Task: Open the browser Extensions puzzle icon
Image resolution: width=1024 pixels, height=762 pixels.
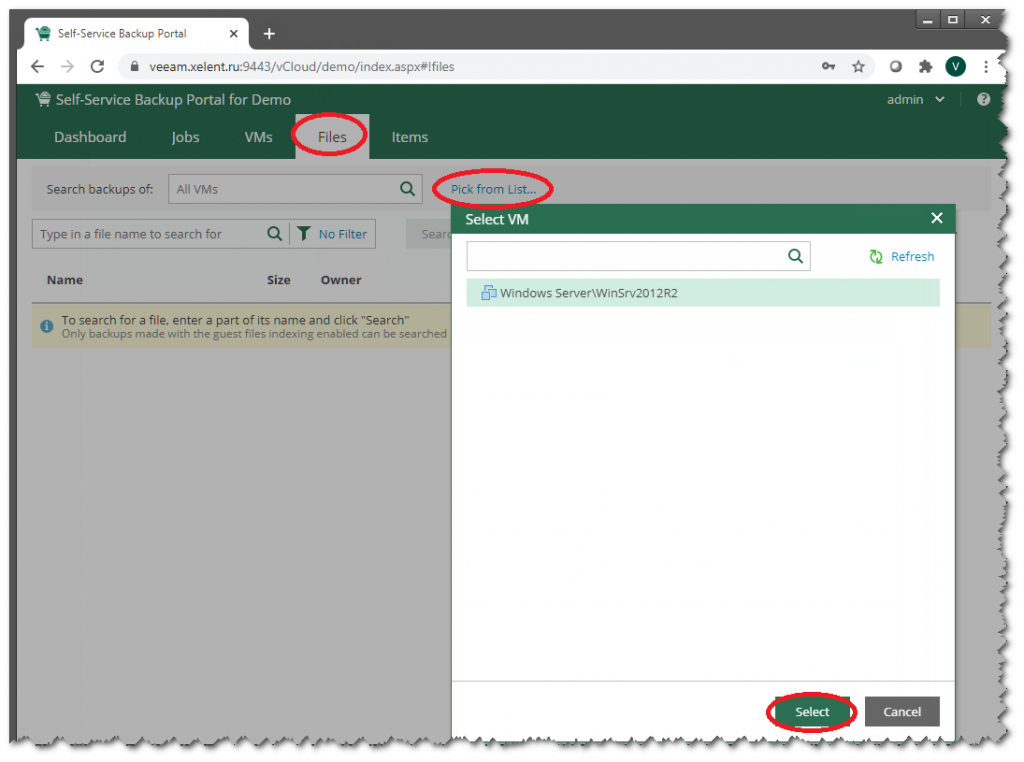Action: [925, 67]
